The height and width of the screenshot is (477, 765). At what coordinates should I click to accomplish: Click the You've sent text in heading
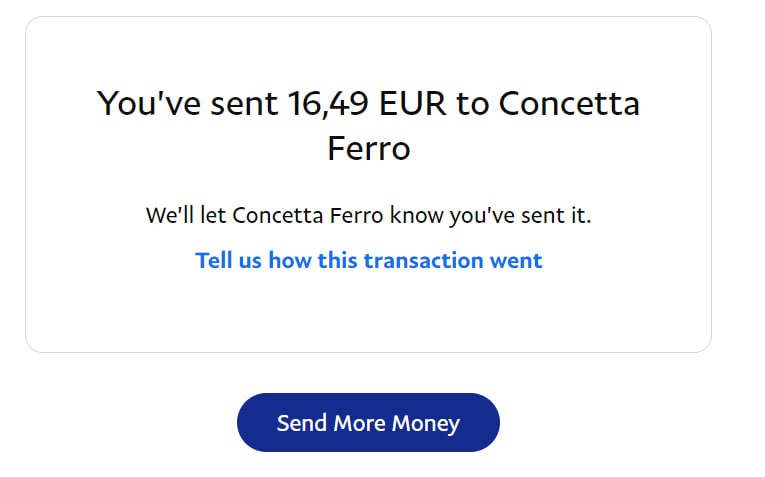(187, 103)
